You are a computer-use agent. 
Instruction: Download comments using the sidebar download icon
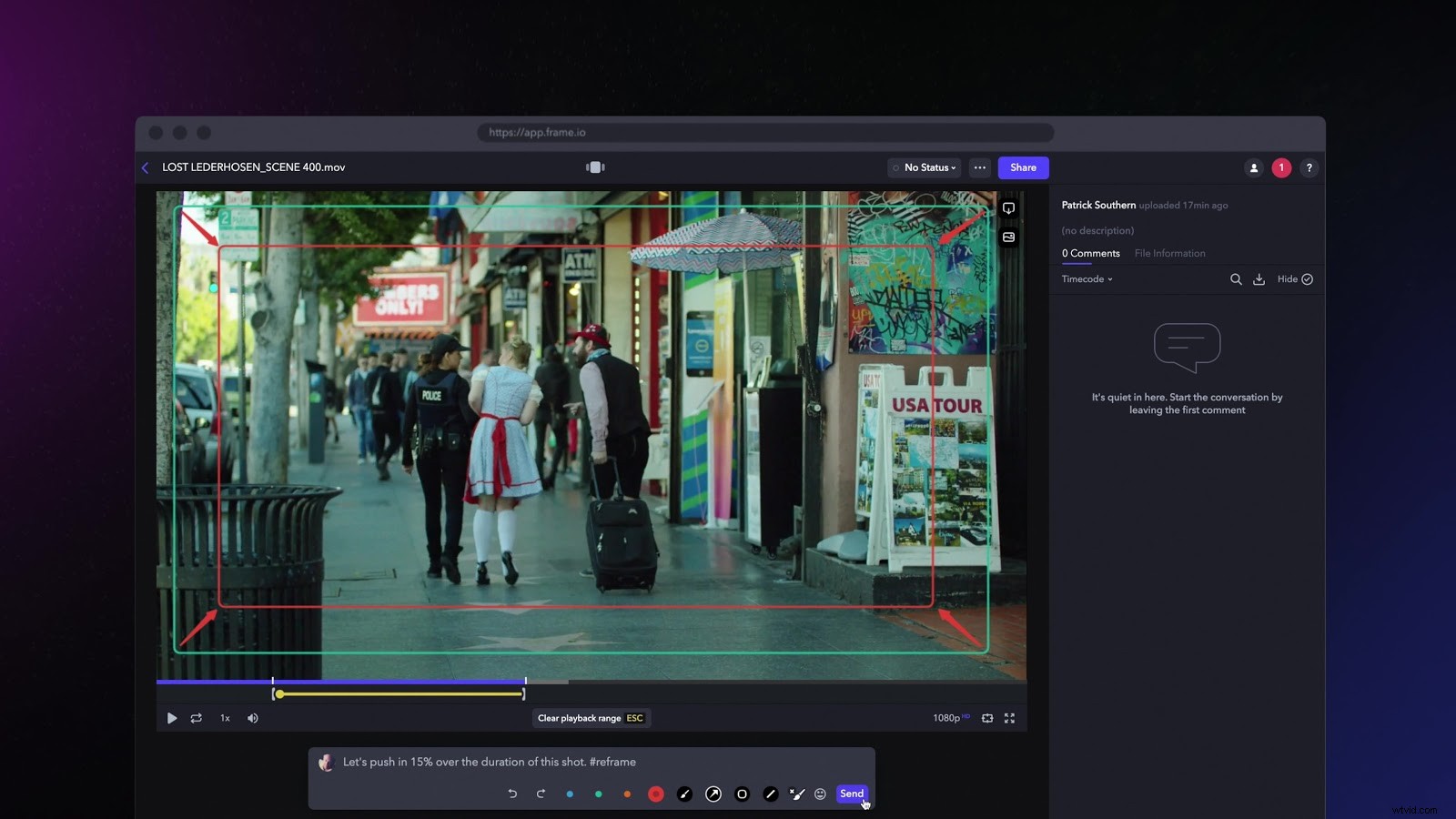tap(1259, 279)
